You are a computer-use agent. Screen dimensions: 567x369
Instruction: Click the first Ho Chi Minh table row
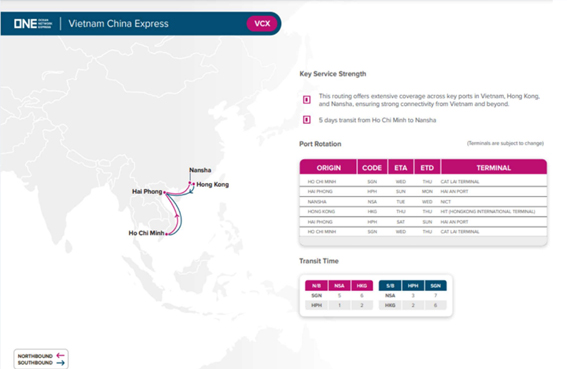tap(423, 182)
